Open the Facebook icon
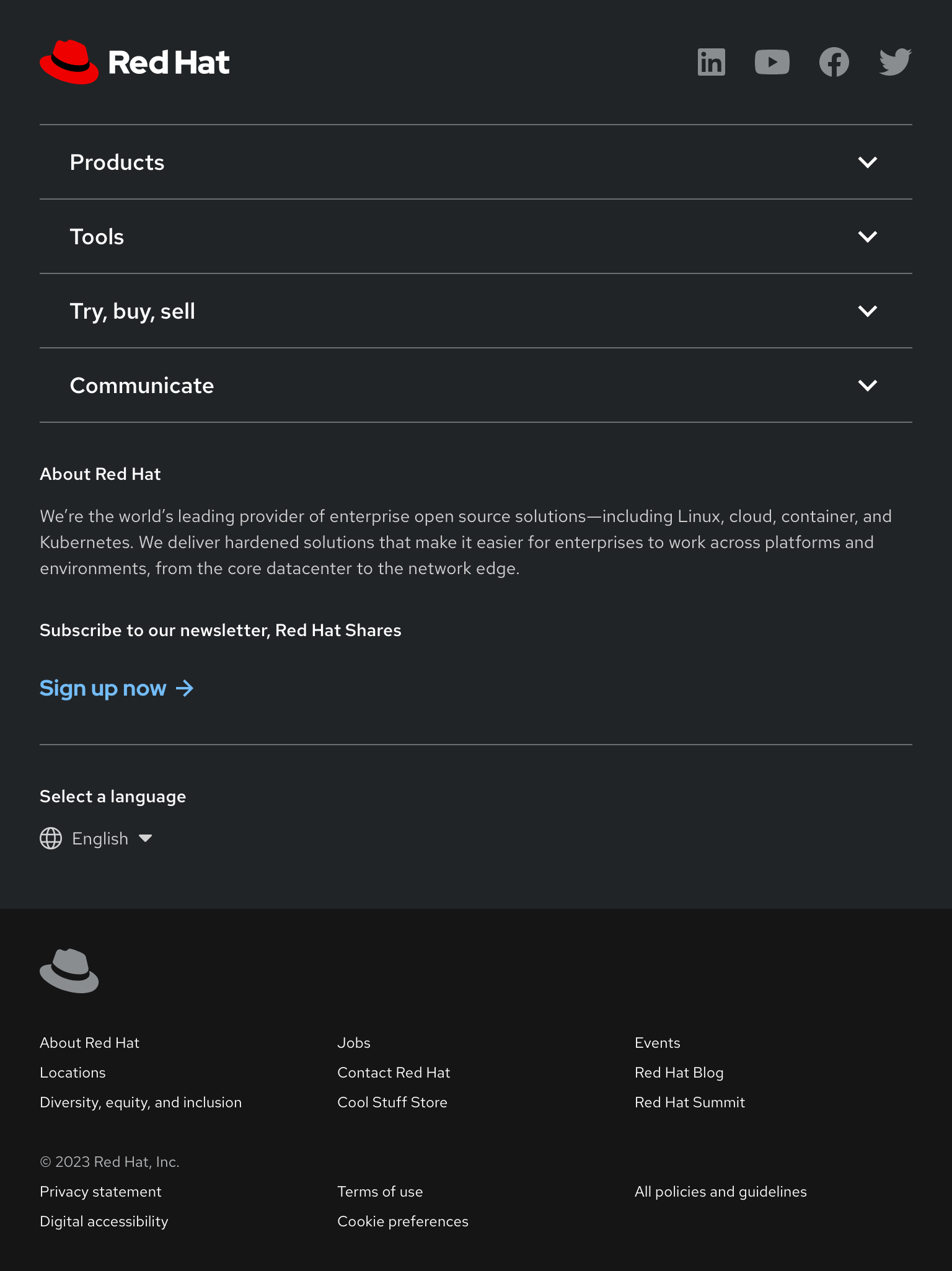Image resolution: width=952 pixels, height=1271 pixels. [834, 62]
